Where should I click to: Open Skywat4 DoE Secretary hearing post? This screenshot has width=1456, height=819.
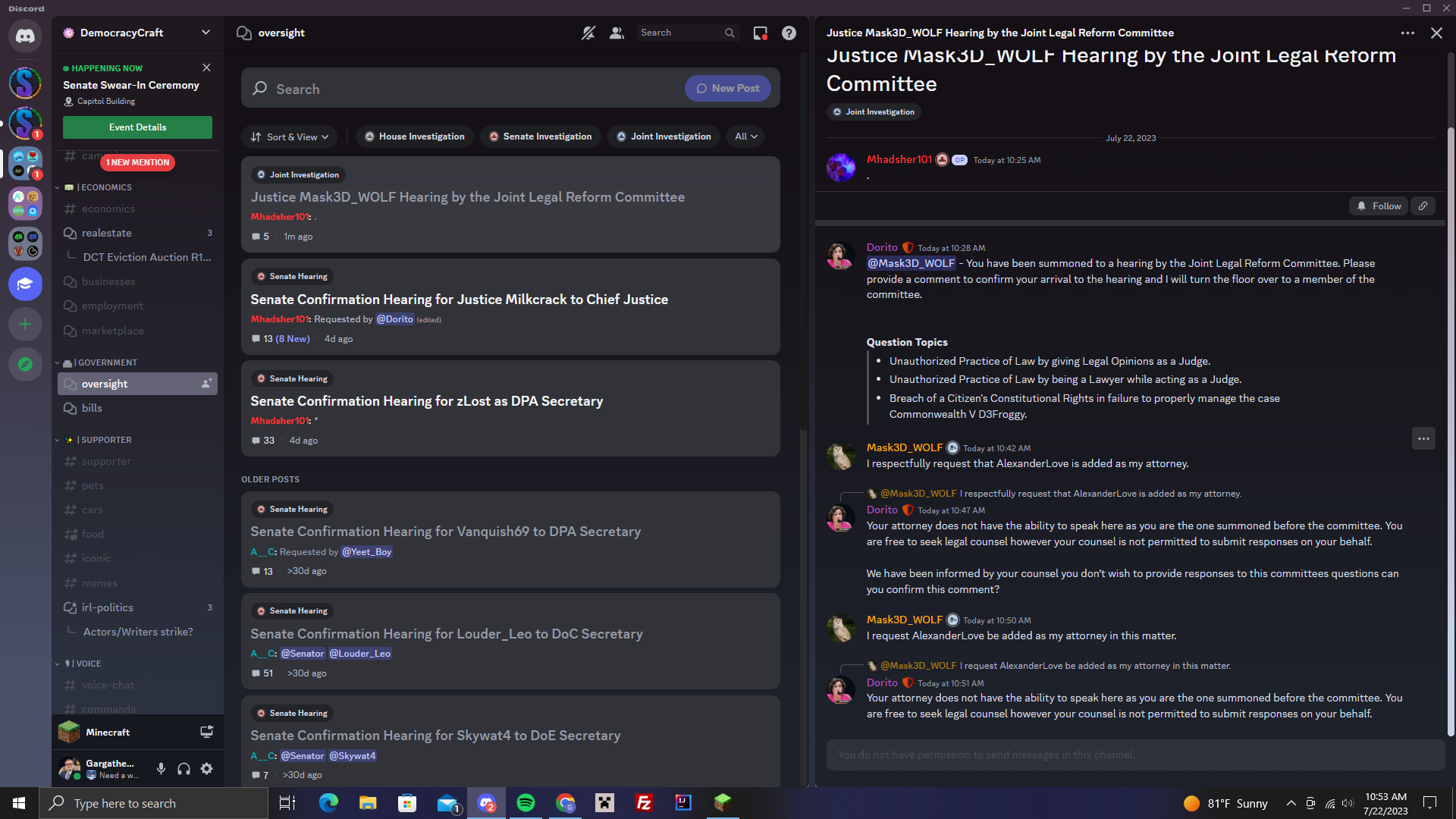tap(510, 741)
